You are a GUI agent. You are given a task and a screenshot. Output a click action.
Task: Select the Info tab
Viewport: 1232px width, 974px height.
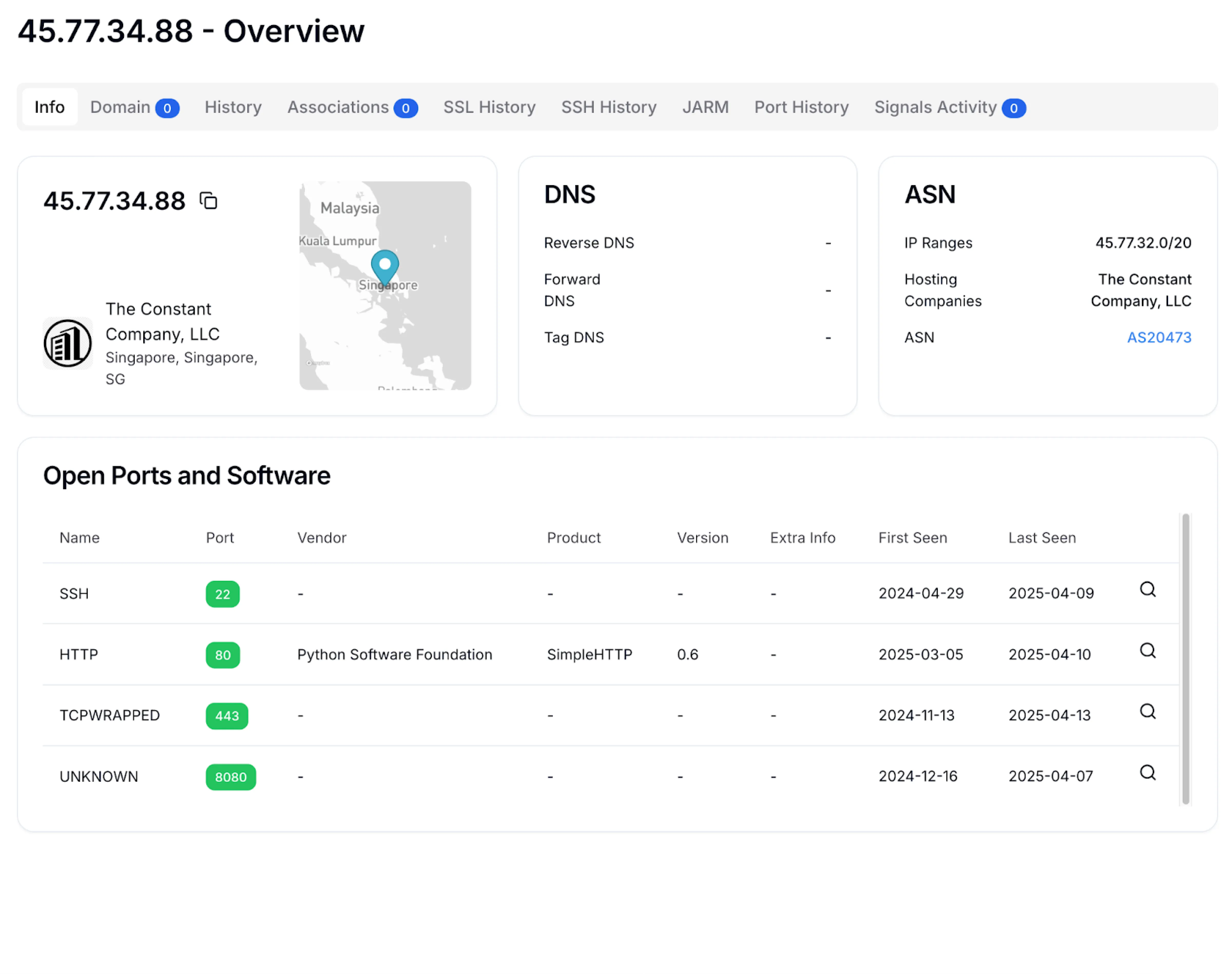coord(50,107)
